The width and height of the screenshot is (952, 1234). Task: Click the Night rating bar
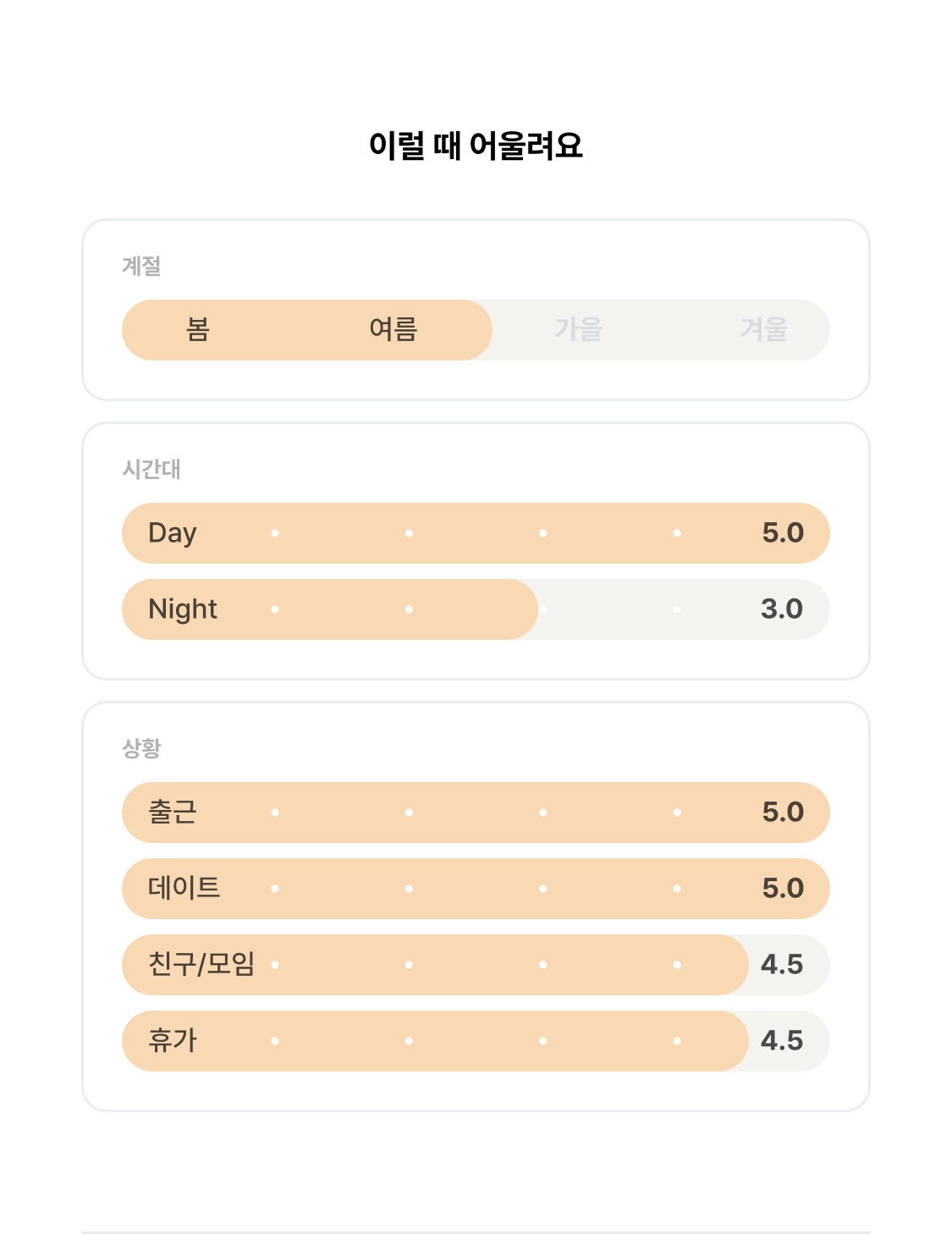click(476, 609)
